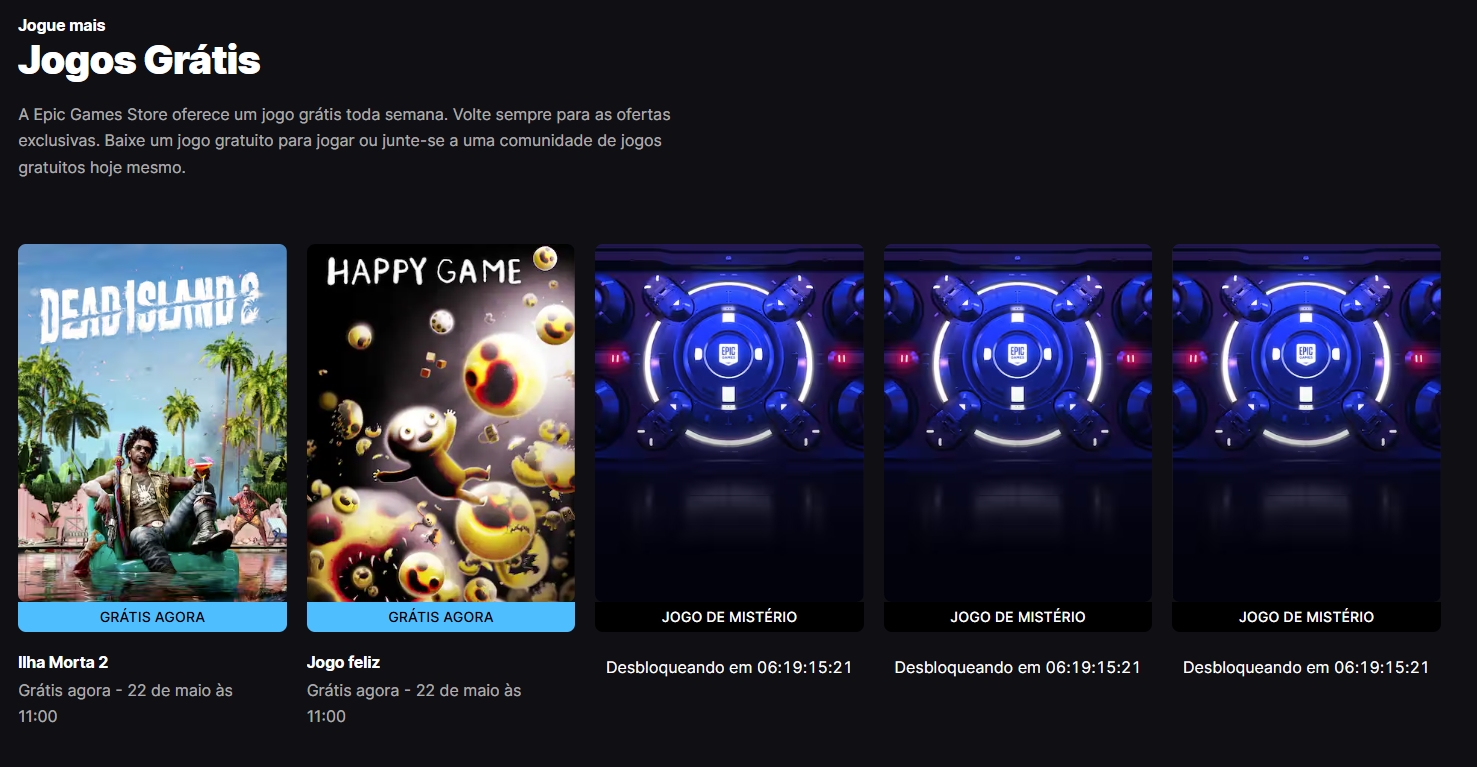Image resolution: width=1477 pixels, height=767 pixels.
Task: Select the first JOGO DE MISTÉRIO label
Action: click(x=729, y=617)
